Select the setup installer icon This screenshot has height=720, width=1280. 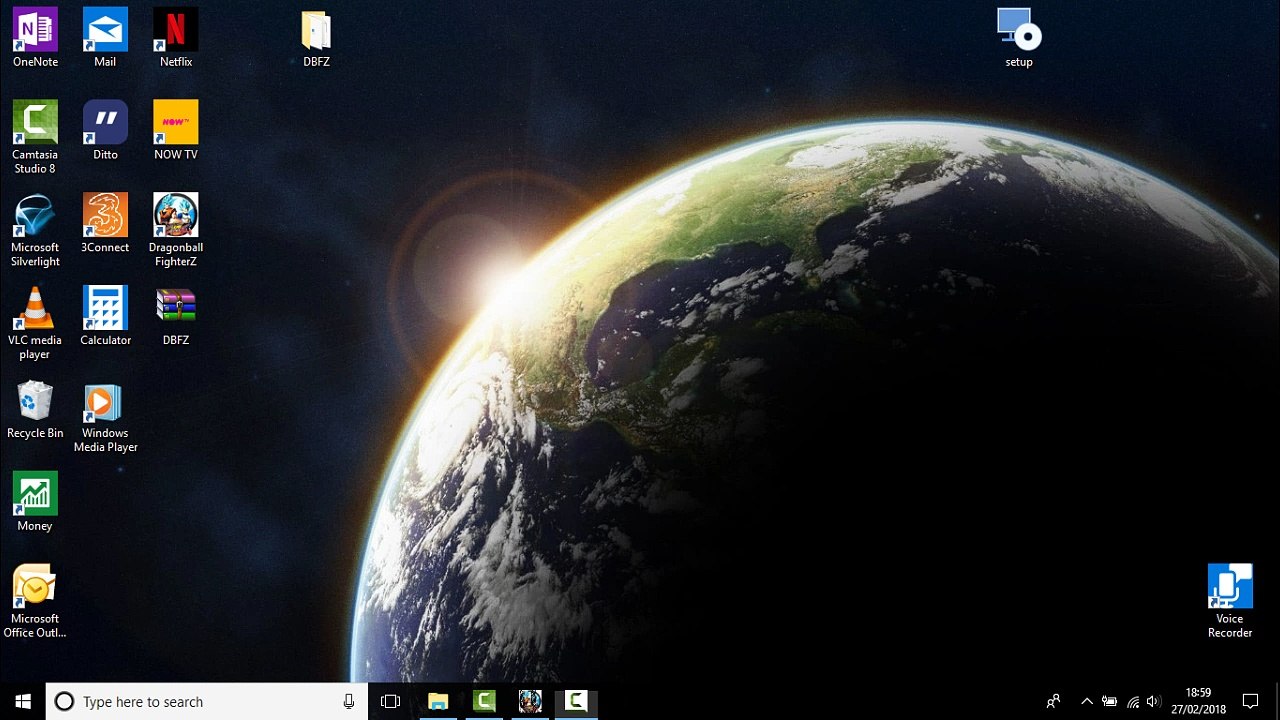(1019, 38)
